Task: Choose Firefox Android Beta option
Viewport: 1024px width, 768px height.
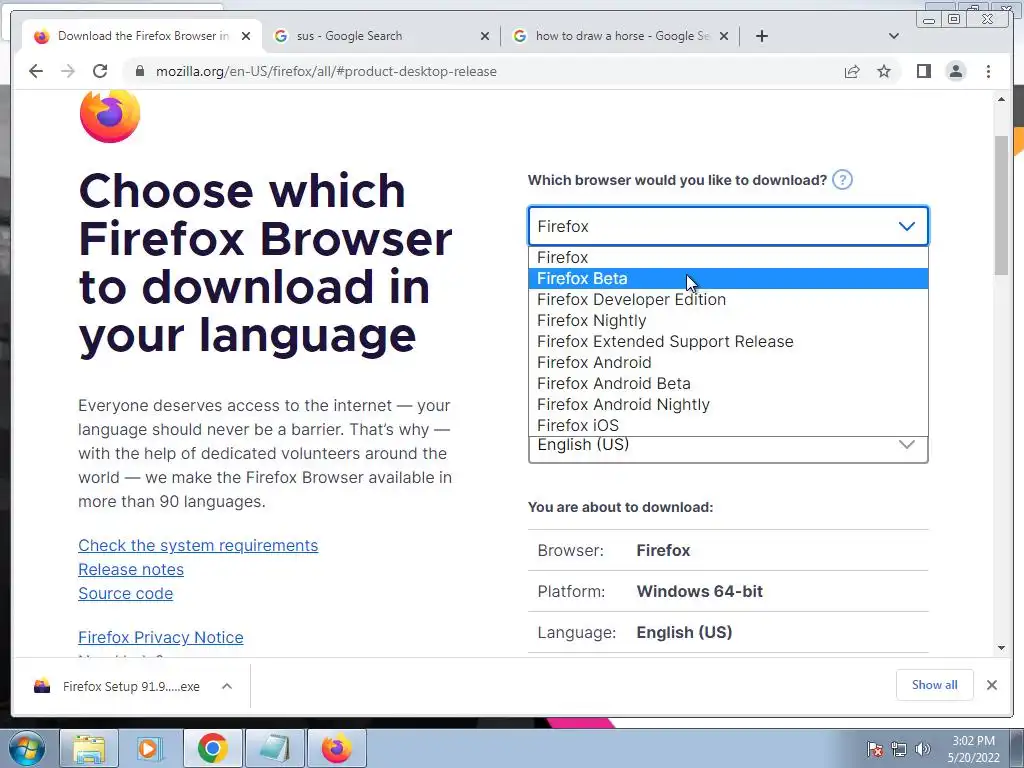Action: (728, 383)
